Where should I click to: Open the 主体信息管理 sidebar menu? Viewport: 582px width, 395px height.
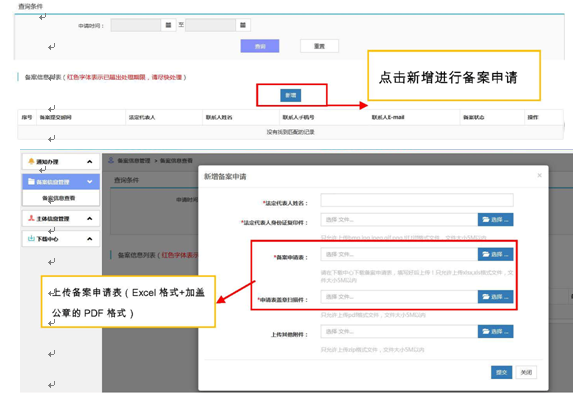pyautogui.click(x=61, y=219)
